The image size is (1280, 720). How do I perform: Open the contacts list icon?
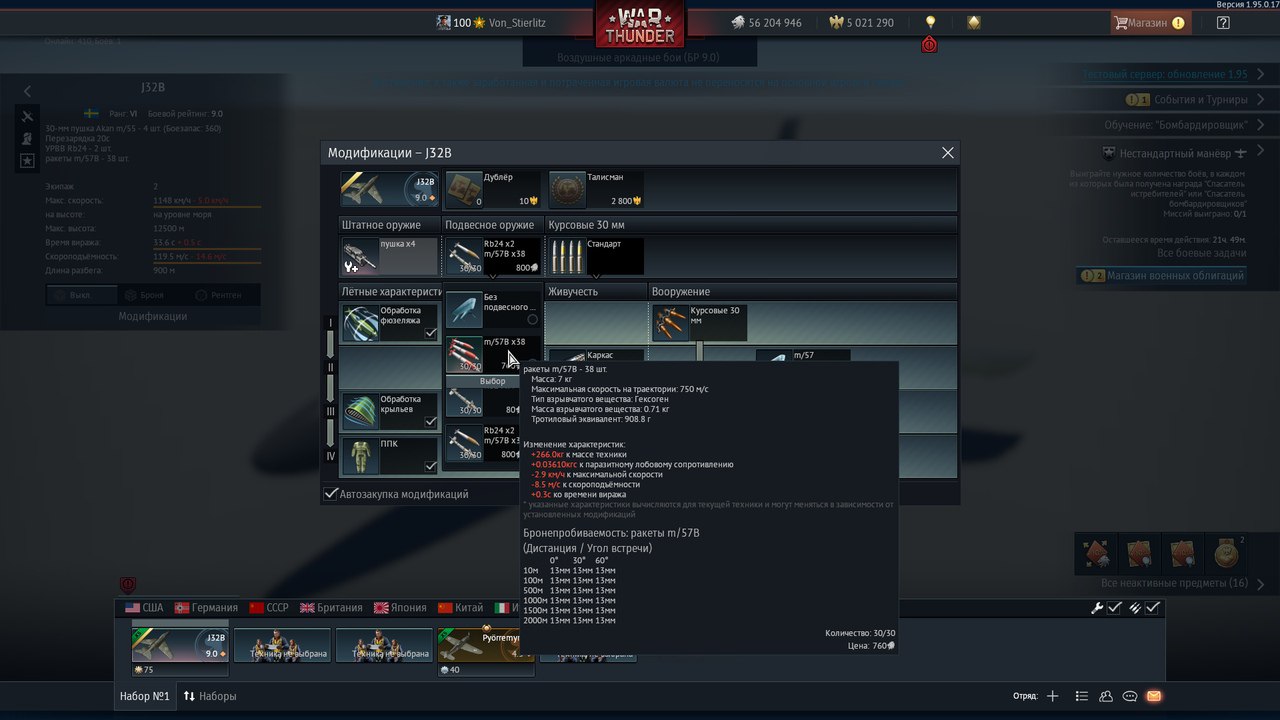coord(1081,696)
